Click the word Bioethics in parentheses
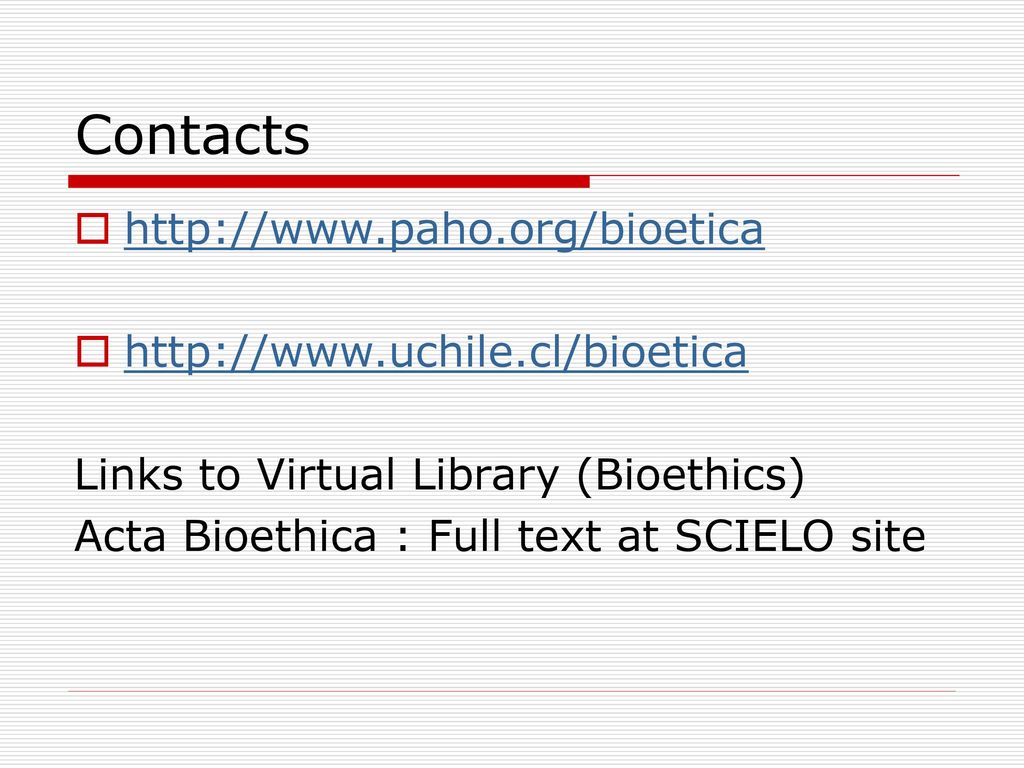The image size is (1024, 768). coord(690,475)
